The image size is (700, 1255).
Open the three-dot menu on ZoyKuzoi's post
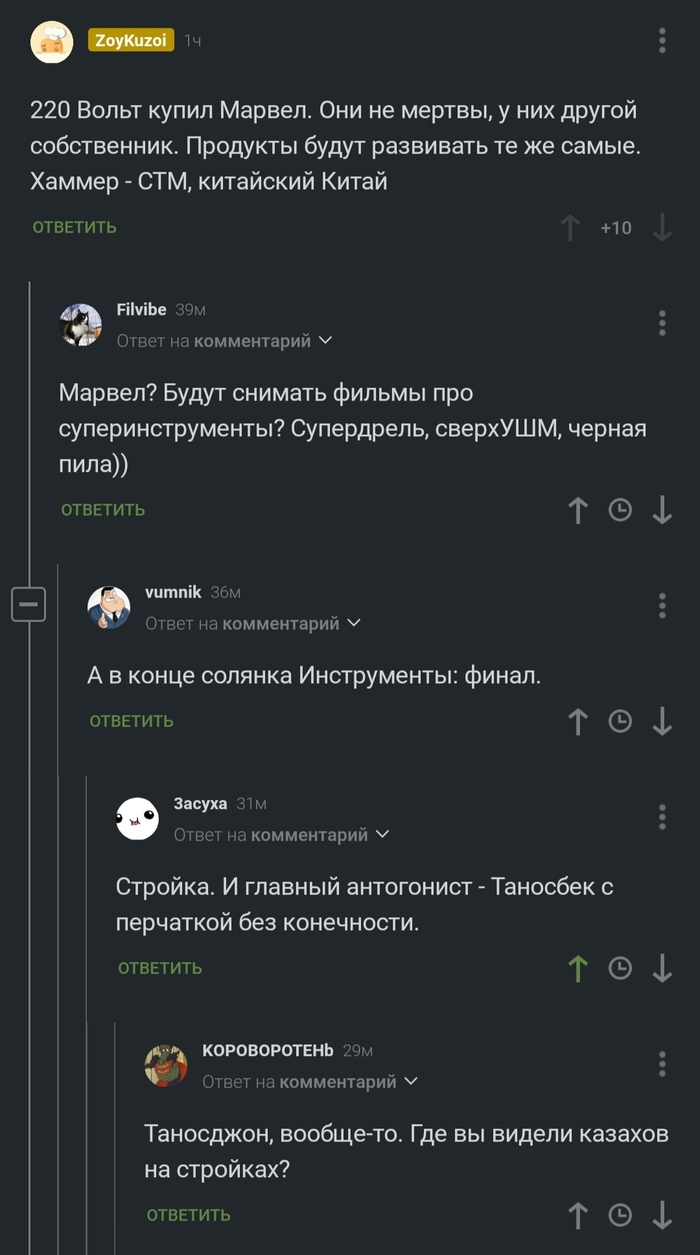pyautogui.click(x=661, y=38)
